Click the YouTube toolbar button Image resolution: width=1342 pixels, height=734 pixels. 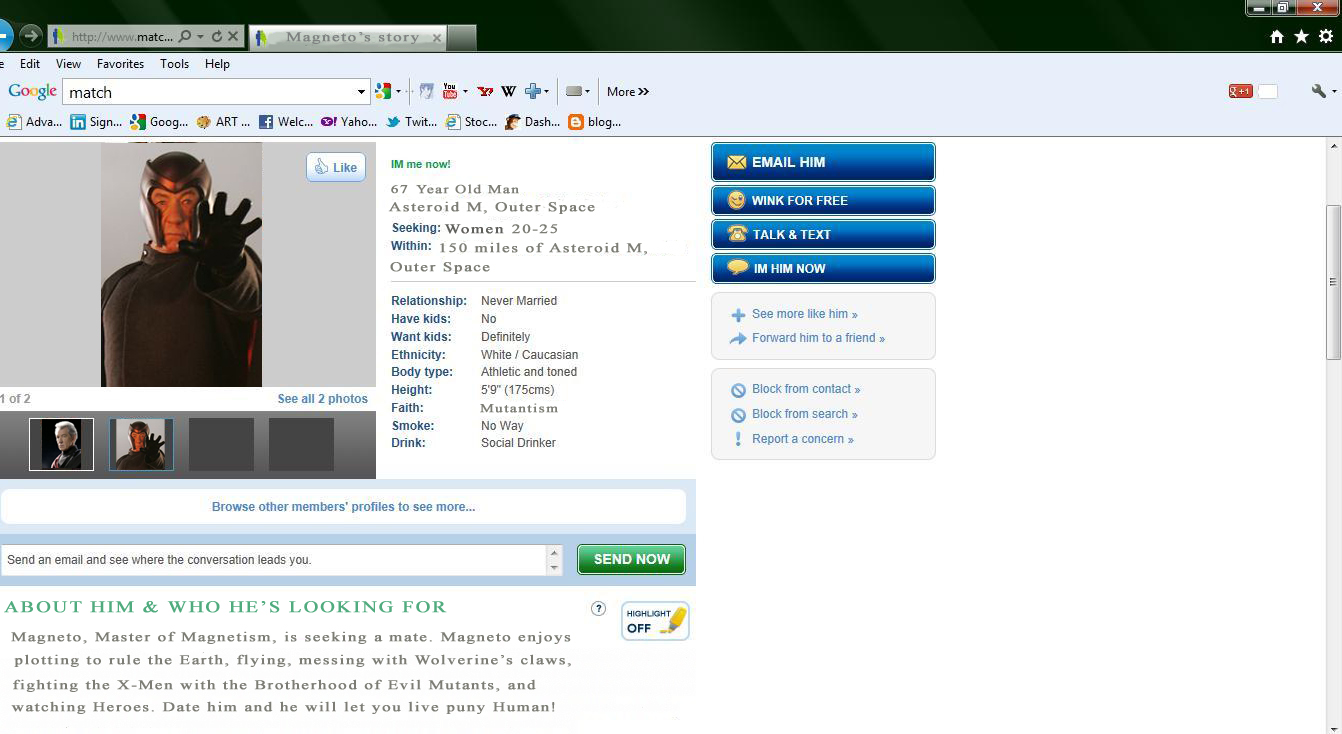pos(449,91)
